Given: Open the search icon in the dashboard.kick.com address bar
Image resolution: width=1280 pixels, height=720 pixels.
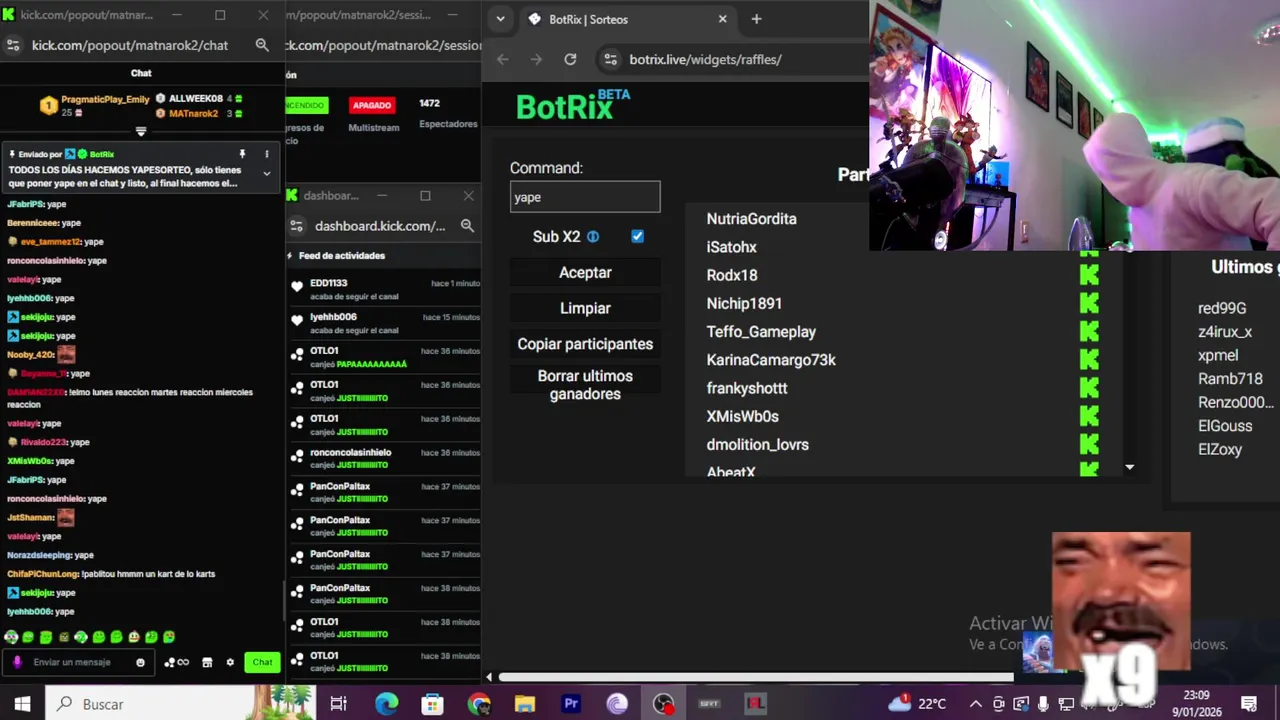Looking at the screenshot, I should click(467, 226).
